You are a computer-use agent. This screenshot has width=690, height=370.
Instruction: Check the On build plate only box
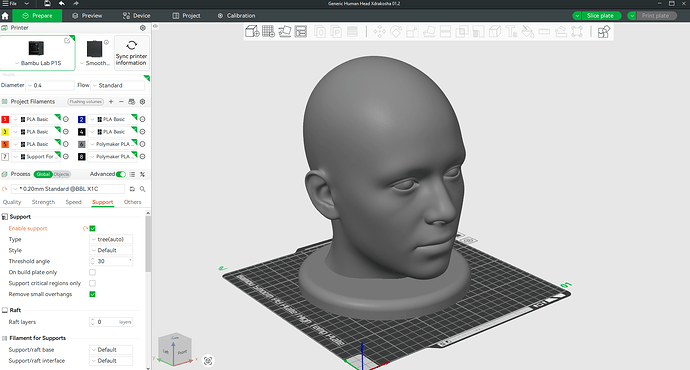[92, 272]
